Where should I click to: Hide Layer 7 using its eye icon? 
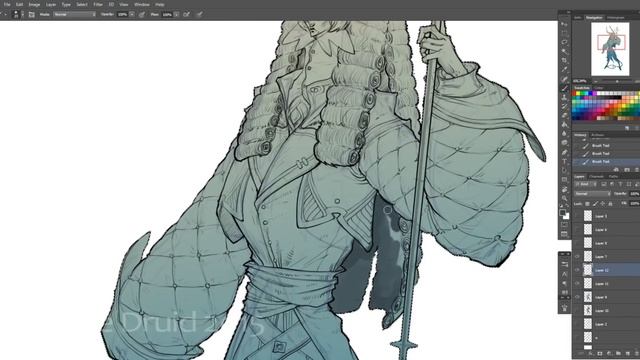[x=577, y=256]
